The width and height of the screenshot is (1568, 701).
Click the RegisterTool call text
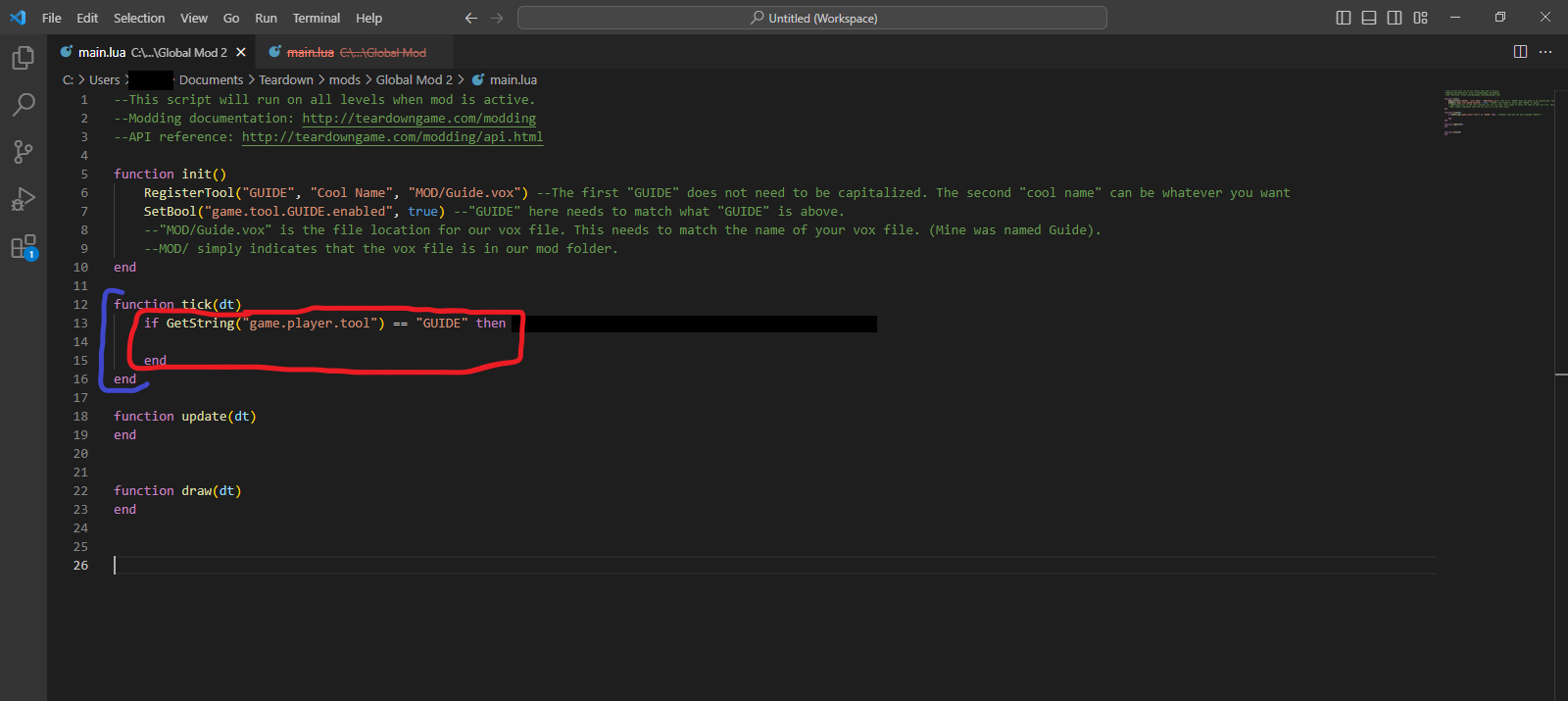[x=336, y=193]
